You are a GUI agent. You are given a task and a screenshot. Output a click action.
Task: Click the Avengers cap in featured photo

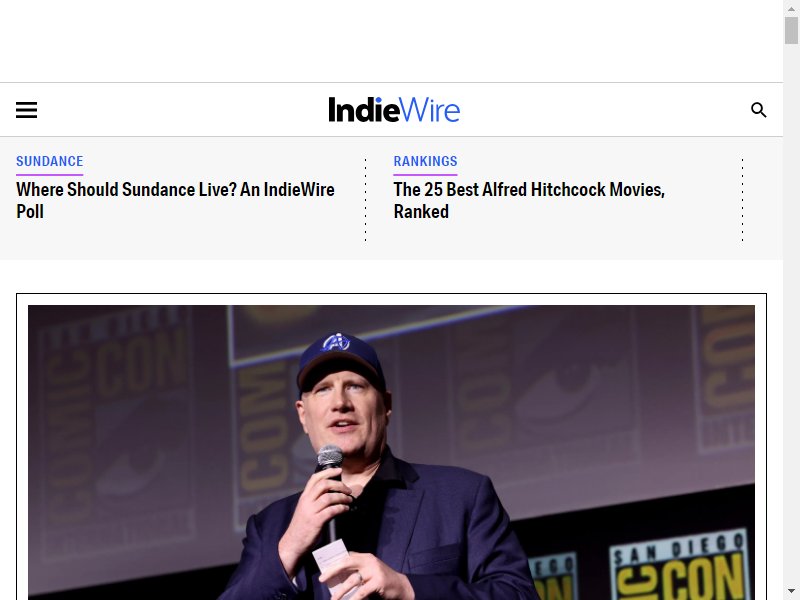(340, 360)
